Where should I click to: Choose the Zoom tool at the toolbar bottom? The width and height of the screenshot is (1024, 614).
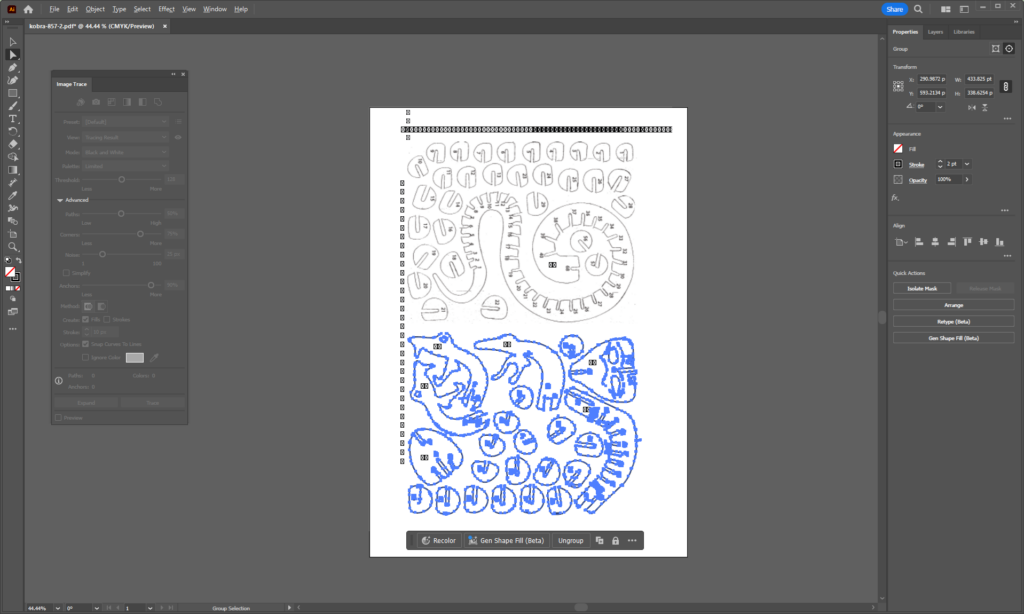[x=13, y=245]
